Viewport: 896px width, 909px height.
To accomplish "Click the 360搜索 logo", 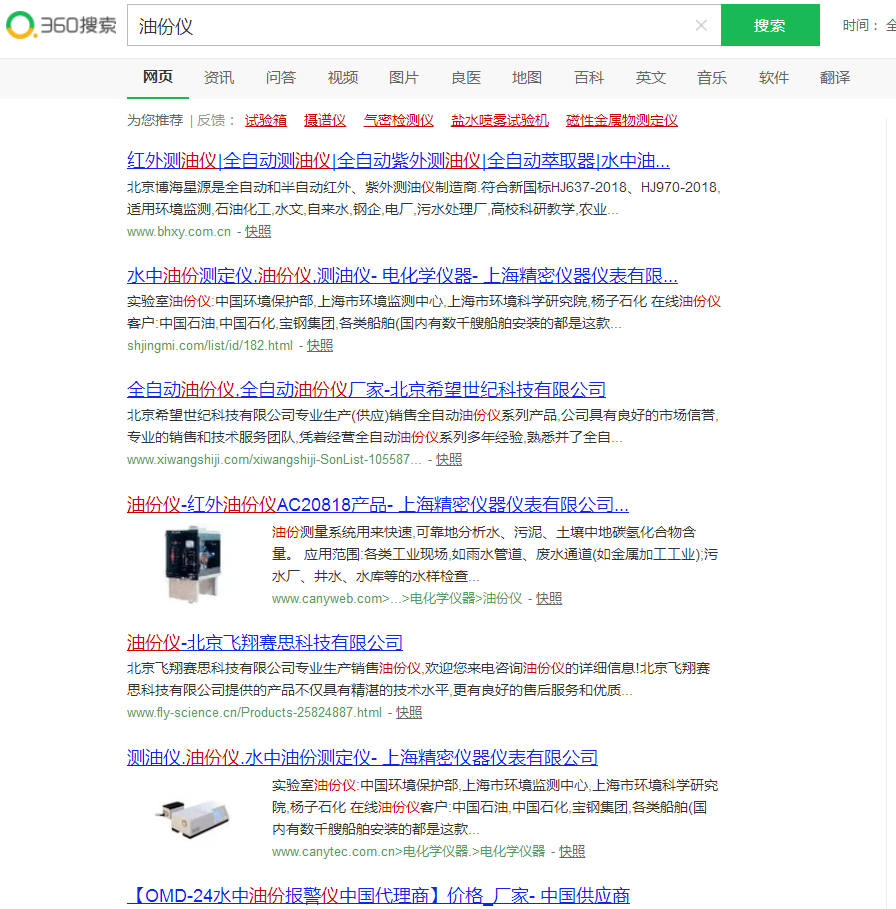I will [61, 25].
